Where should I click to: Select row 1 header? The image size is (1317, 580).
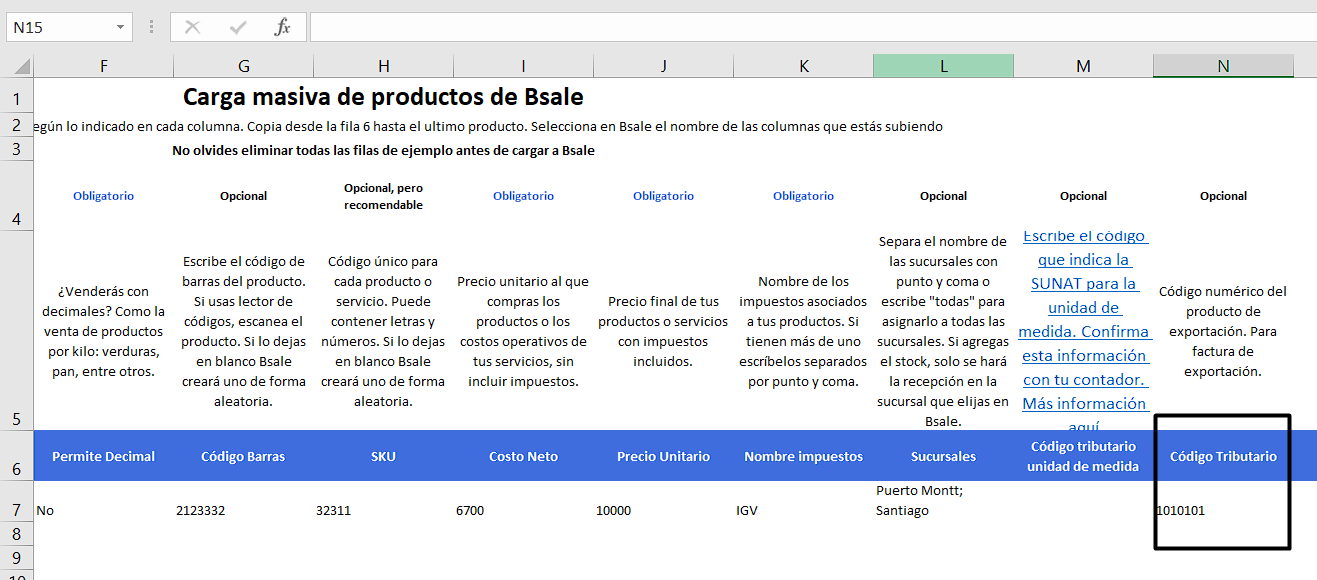pos(16,98)
